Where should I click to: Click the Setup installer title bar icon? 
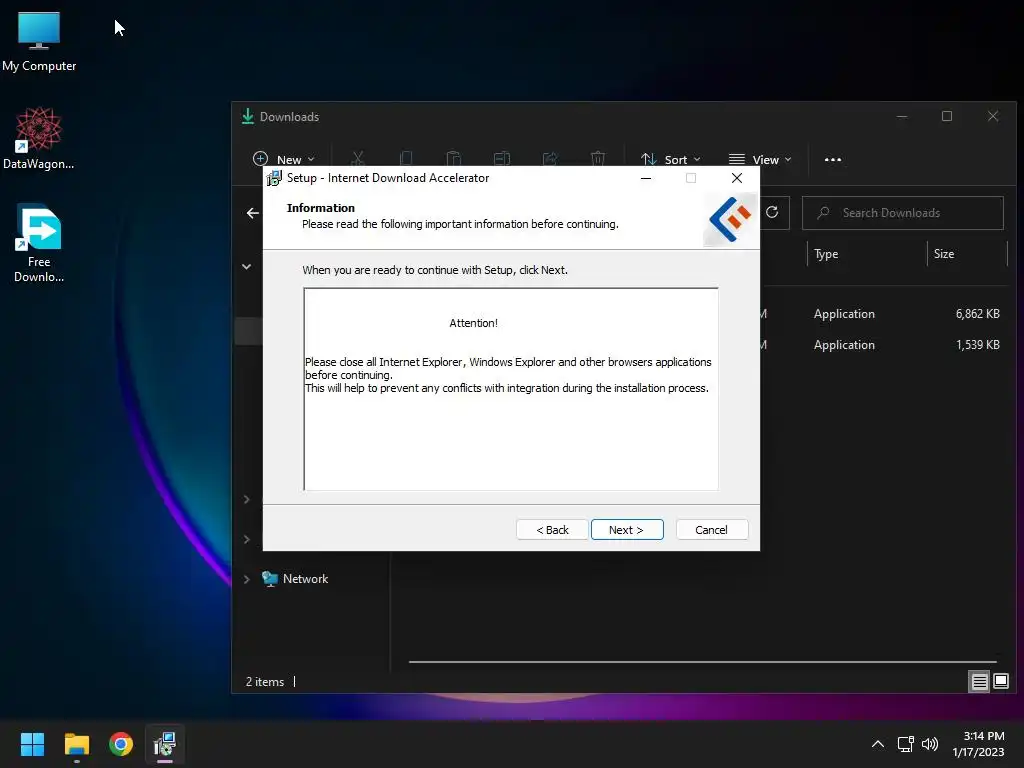pyautogui.click(x=274, y=178)
